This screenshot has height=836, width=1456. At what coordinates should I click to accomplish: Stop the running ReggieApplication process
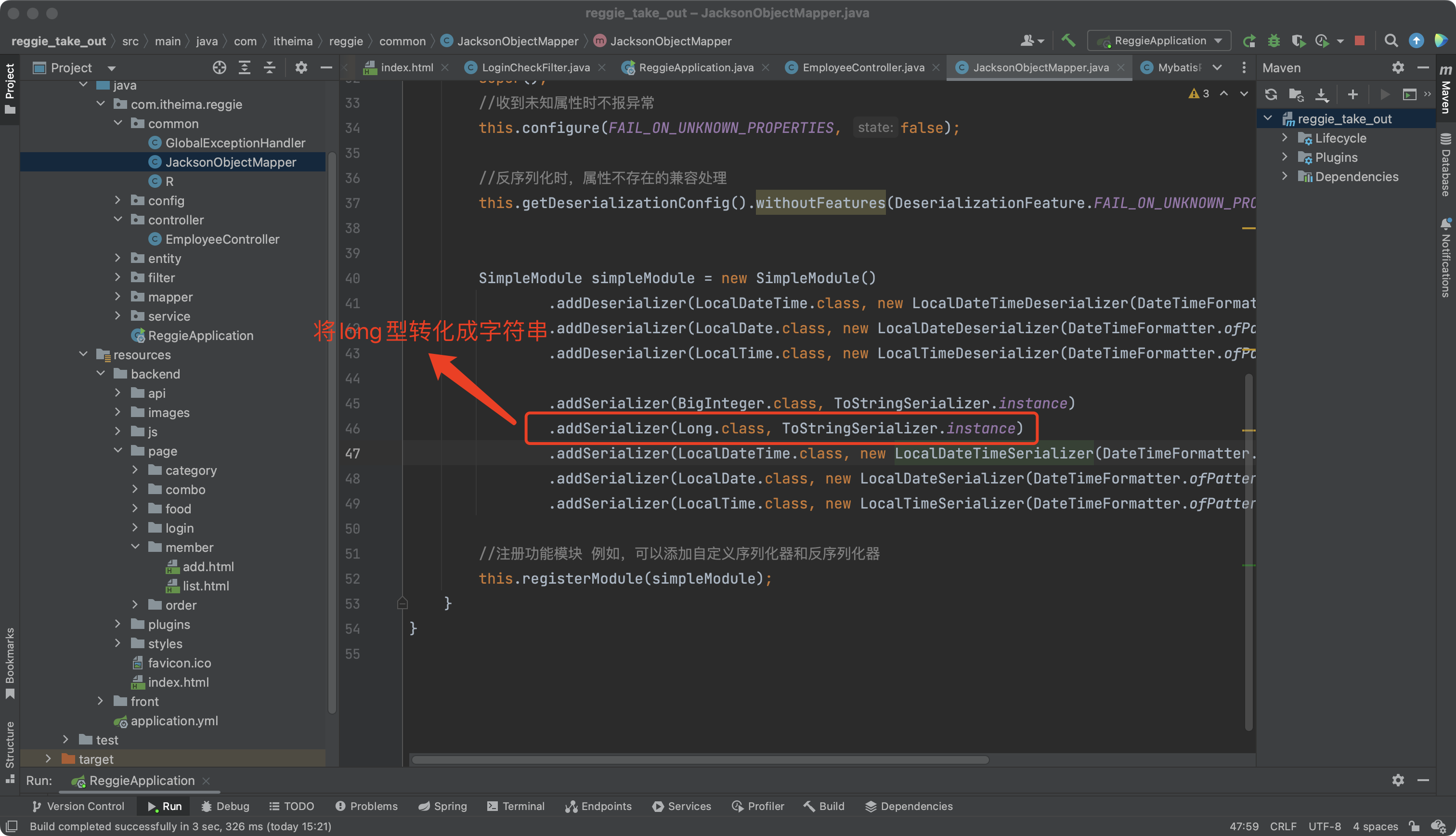pos(1359,41)
